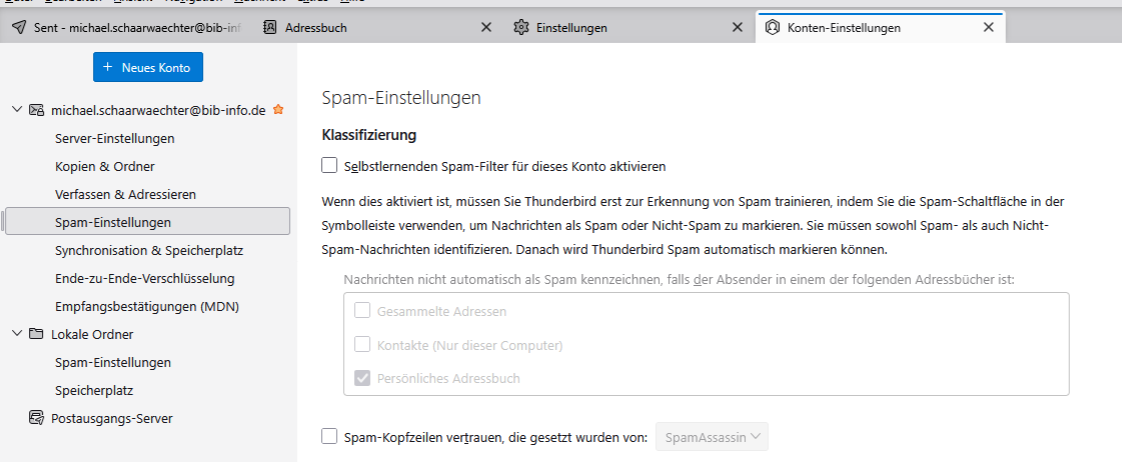This screenshot has width=1122, height=462.
Task: Switch to the Konten-Einstellungen tab
Action: click(860, 28)
